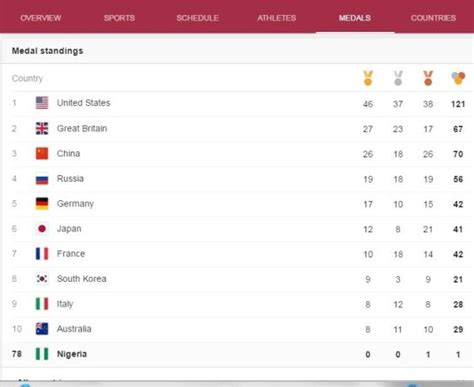Select the Countries tab

433,18
